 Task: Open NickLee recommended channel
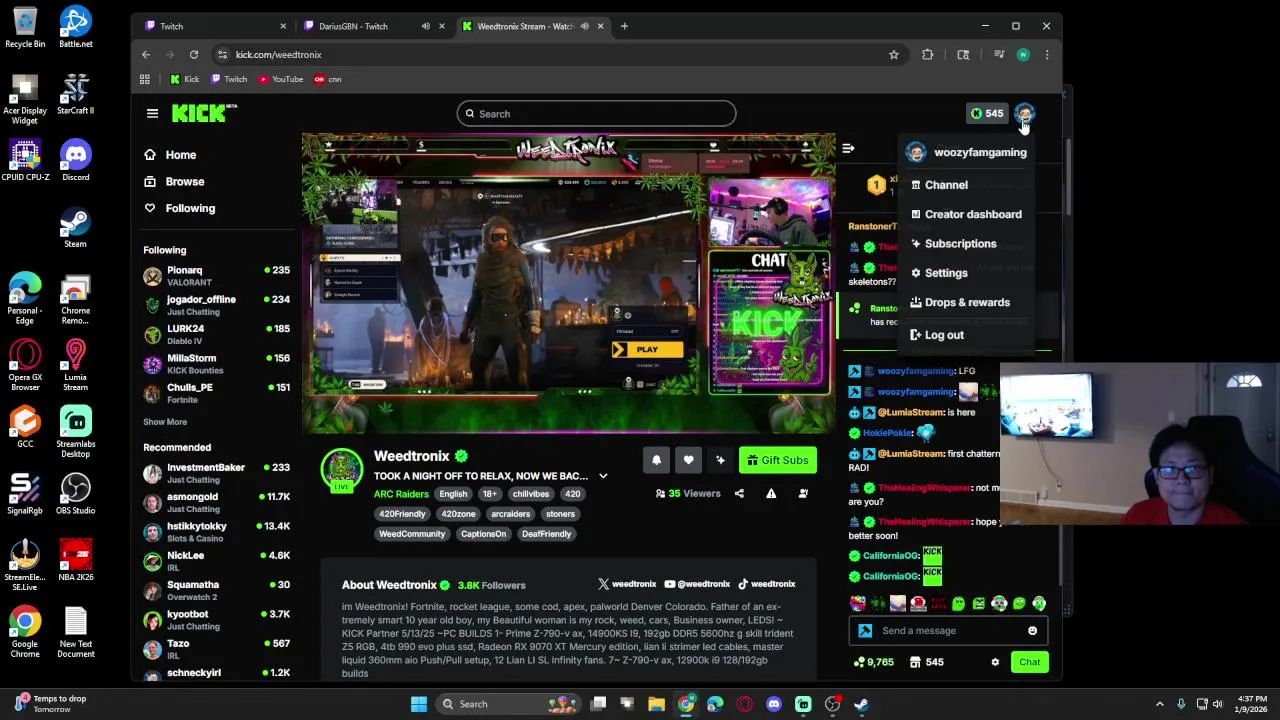click(216, 561)
